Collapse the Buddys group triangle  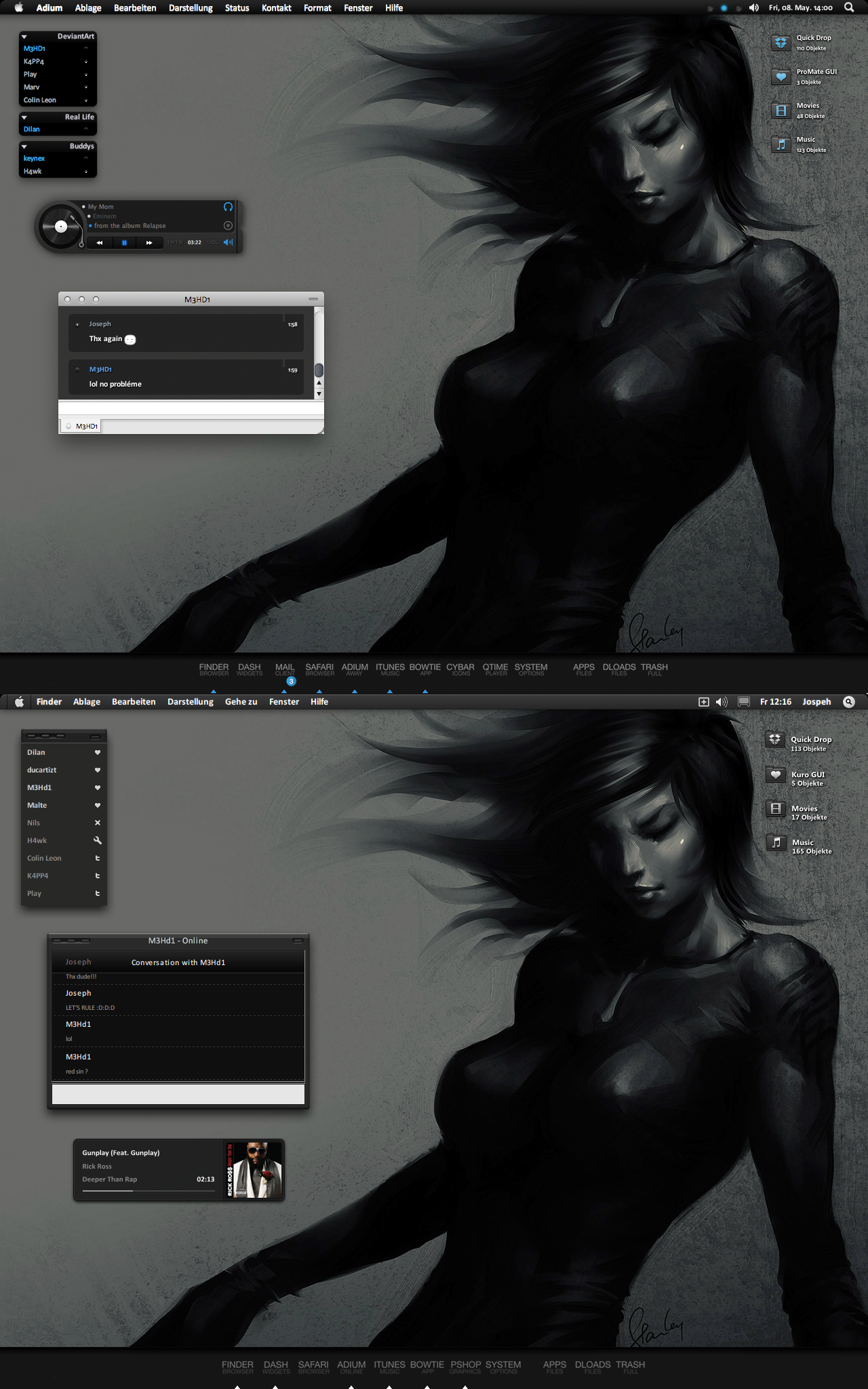pyautogui.click(x=24, y=146)
